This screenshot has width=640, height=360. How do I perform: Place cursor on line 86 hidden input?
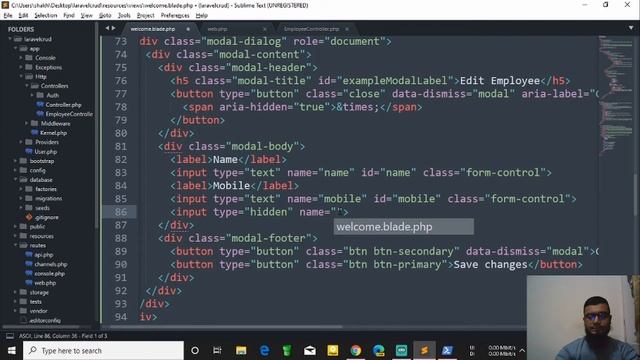[x=260, y=212]
